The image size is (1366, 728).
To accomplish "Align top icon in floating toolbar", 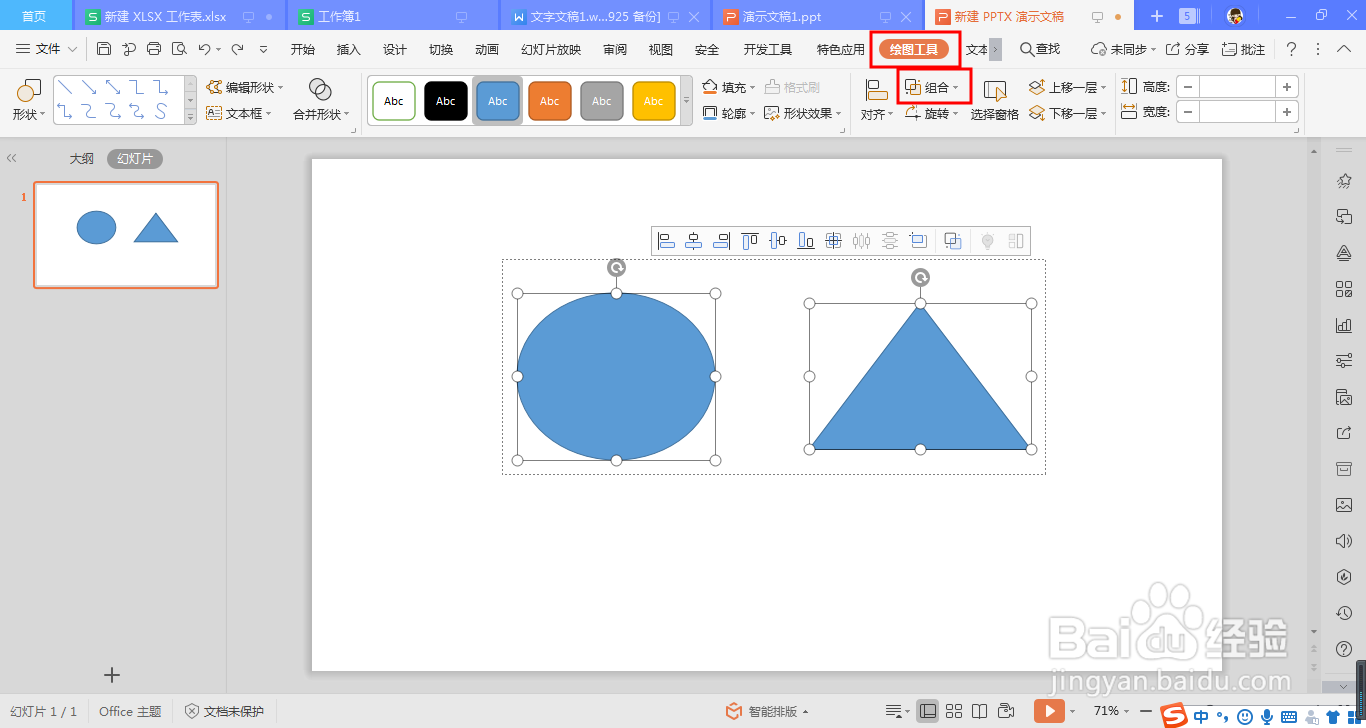I will 750,241.
